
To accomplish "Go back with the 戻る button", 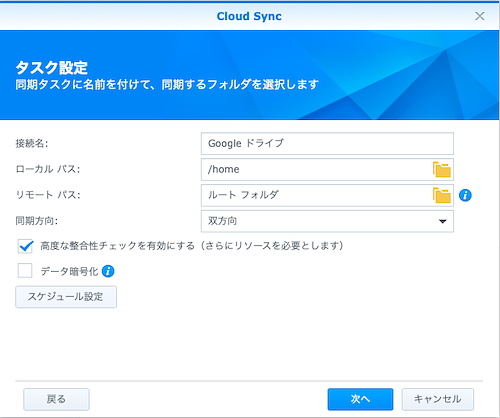I will click(56, 399).
